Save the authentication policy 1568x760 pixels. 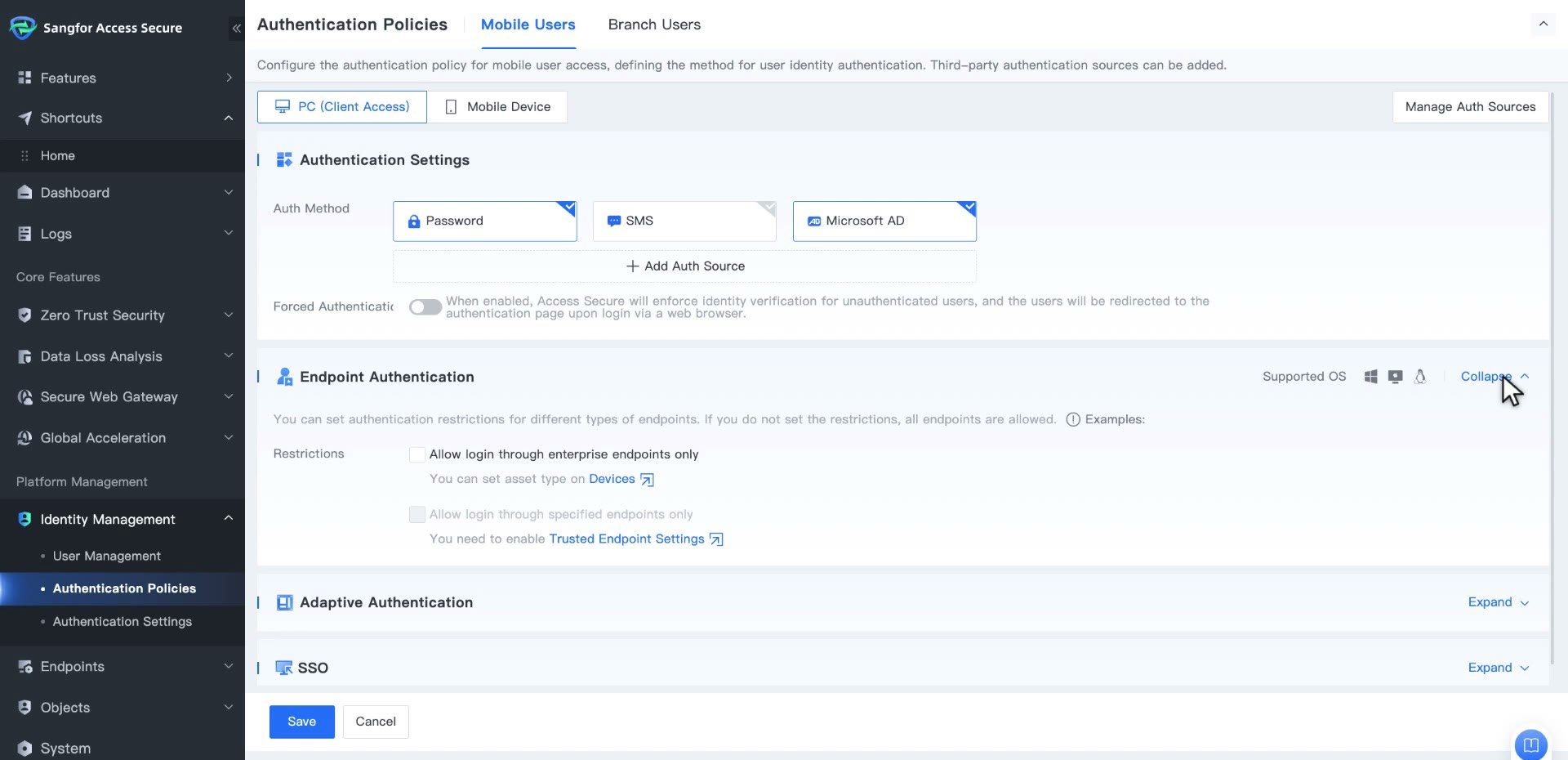(x=302, y=722)
